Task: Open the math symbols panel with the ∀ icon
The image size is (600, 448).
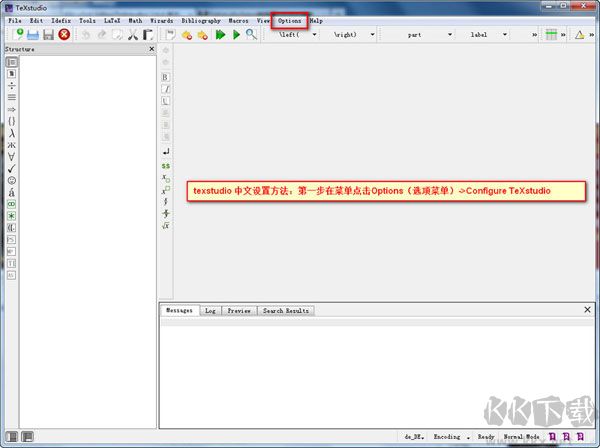Action: pos(12,156)
